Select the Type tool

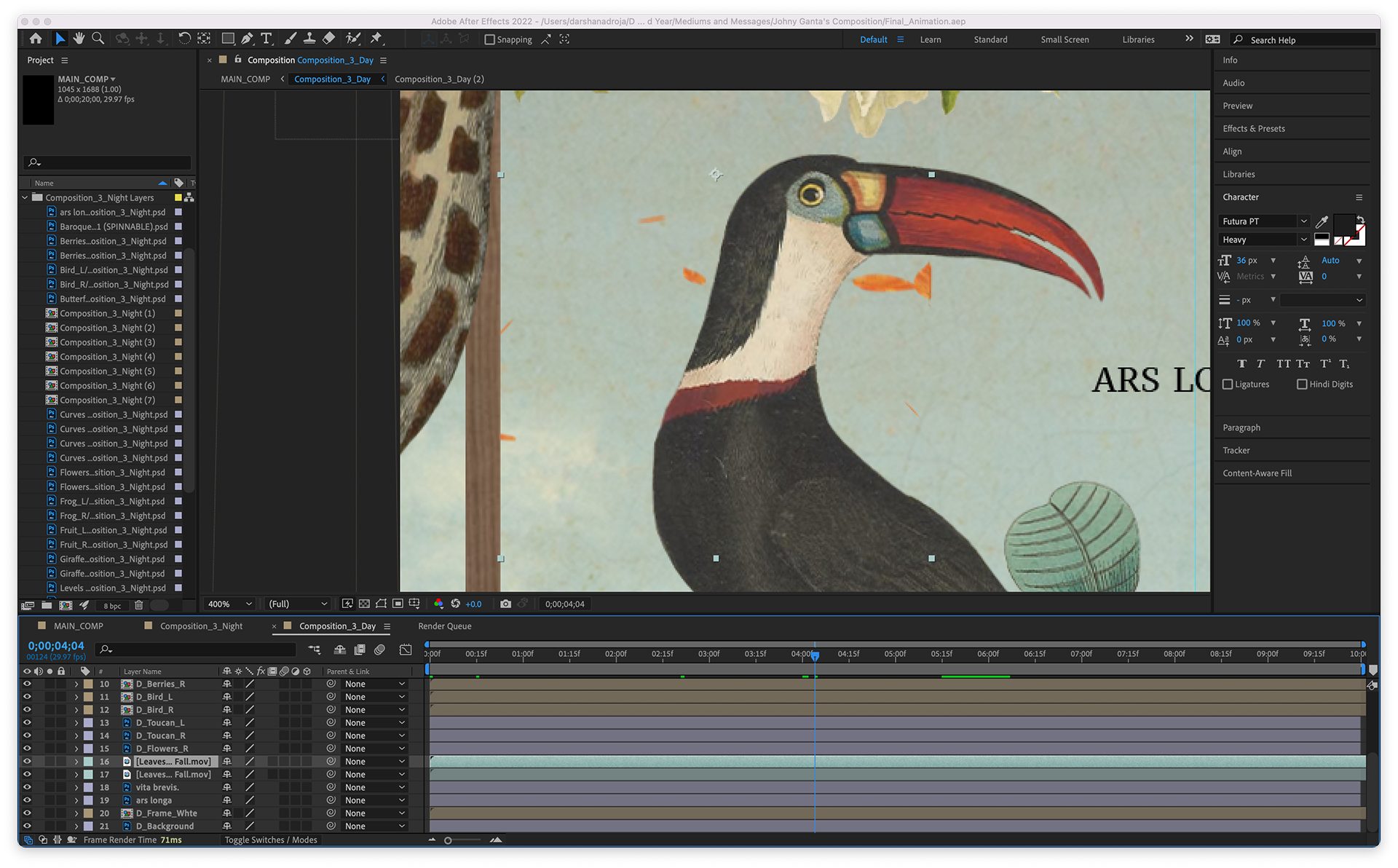pyautogui.click(x=266, y=39)
